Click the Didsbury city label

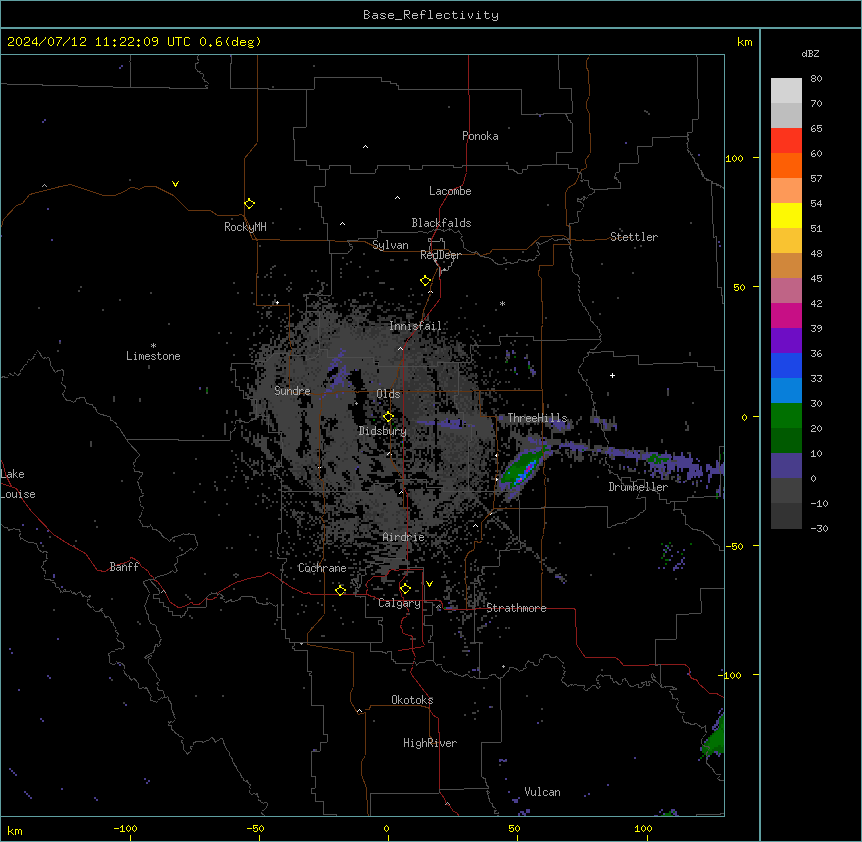pyautogui.click(x=383, y=431)
